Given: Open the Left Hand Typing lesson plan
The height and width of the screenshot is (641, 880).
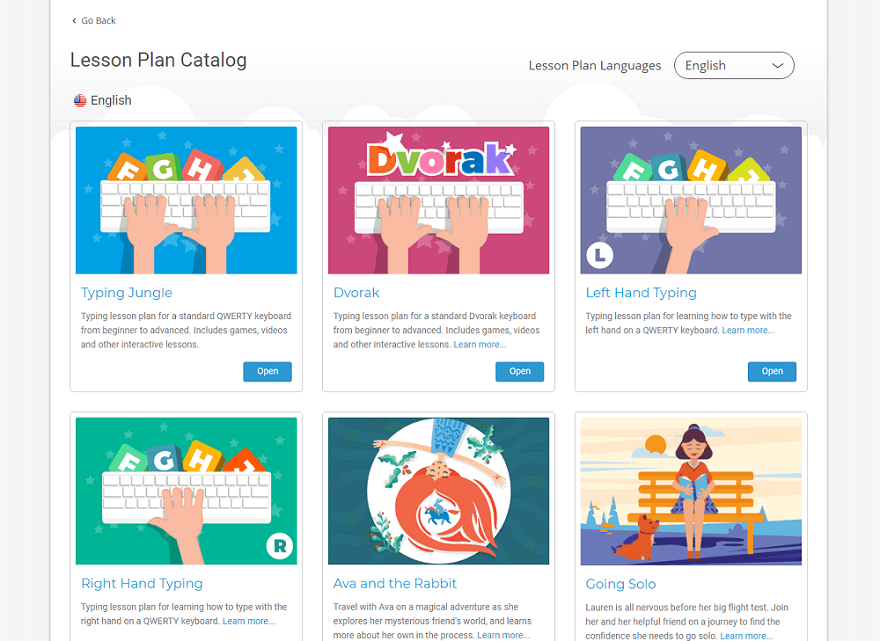Looking at the screenshot, I should pyautogui.click(x=772, y=372).
